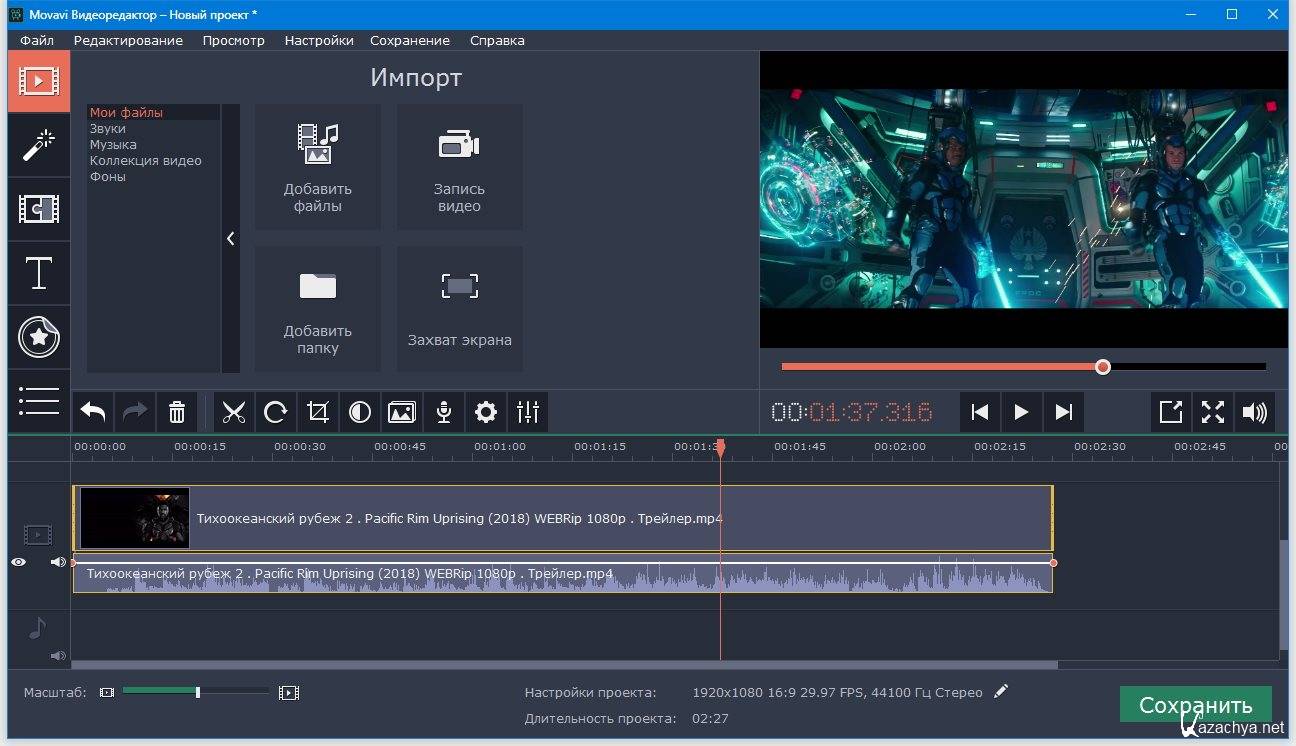Skip to next frame
This screenshot has height=746, width=1296.
[1064, 412]
